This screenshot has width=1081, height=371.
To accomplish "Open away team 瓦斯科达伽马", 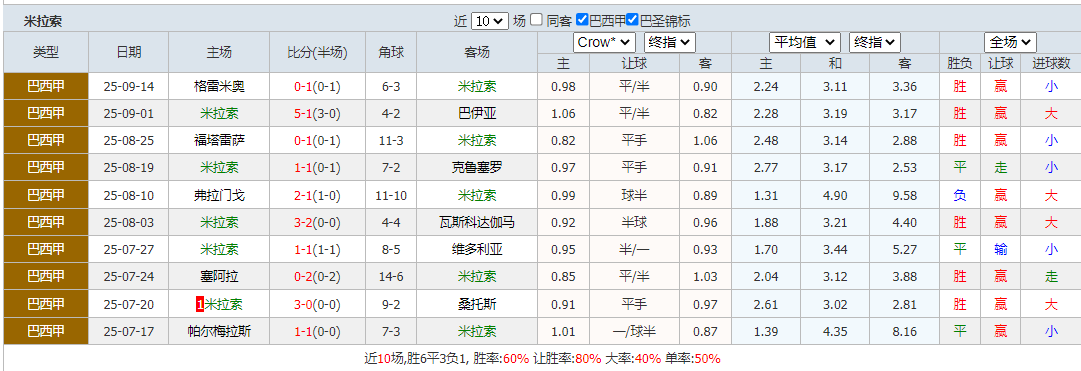I will (x=477, y=222).
